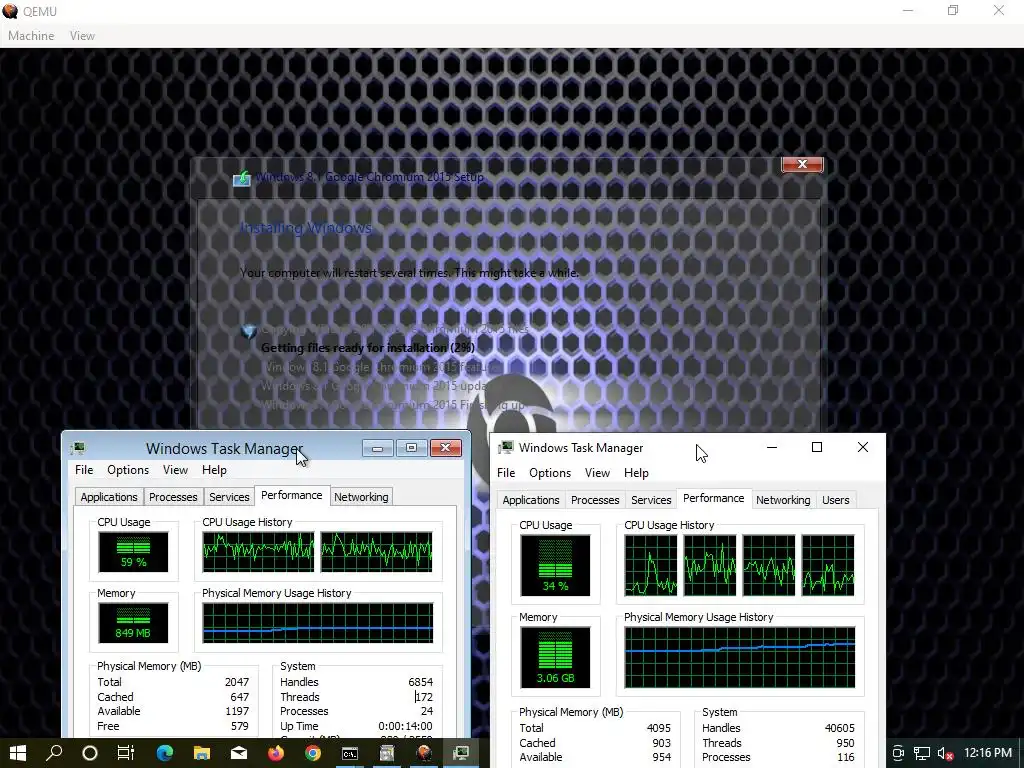Open the Windows Start menu
Screen dimensions: 1024x768
pos(18,753)
